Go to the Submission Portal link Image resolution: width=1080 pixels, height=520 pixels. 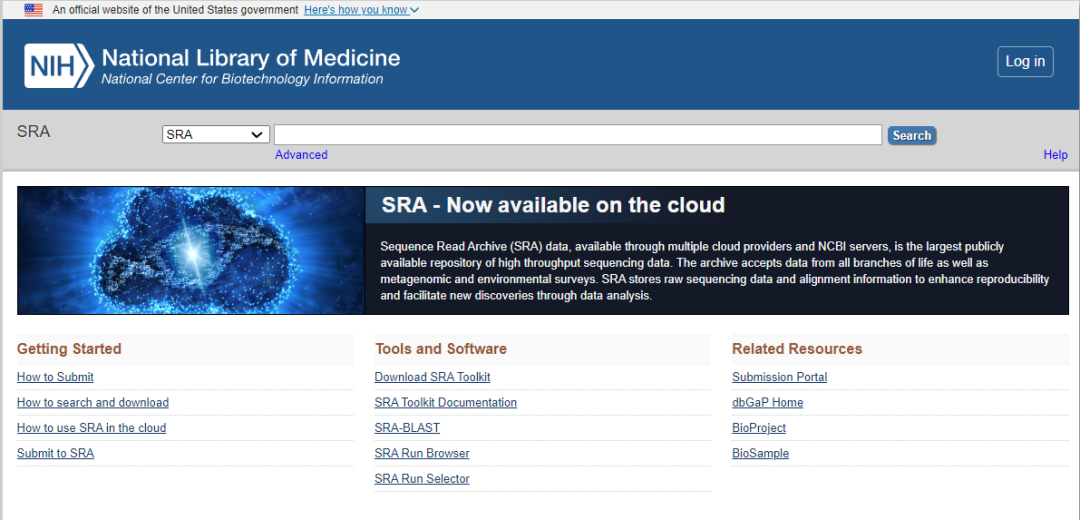click(x=779, y=377)
